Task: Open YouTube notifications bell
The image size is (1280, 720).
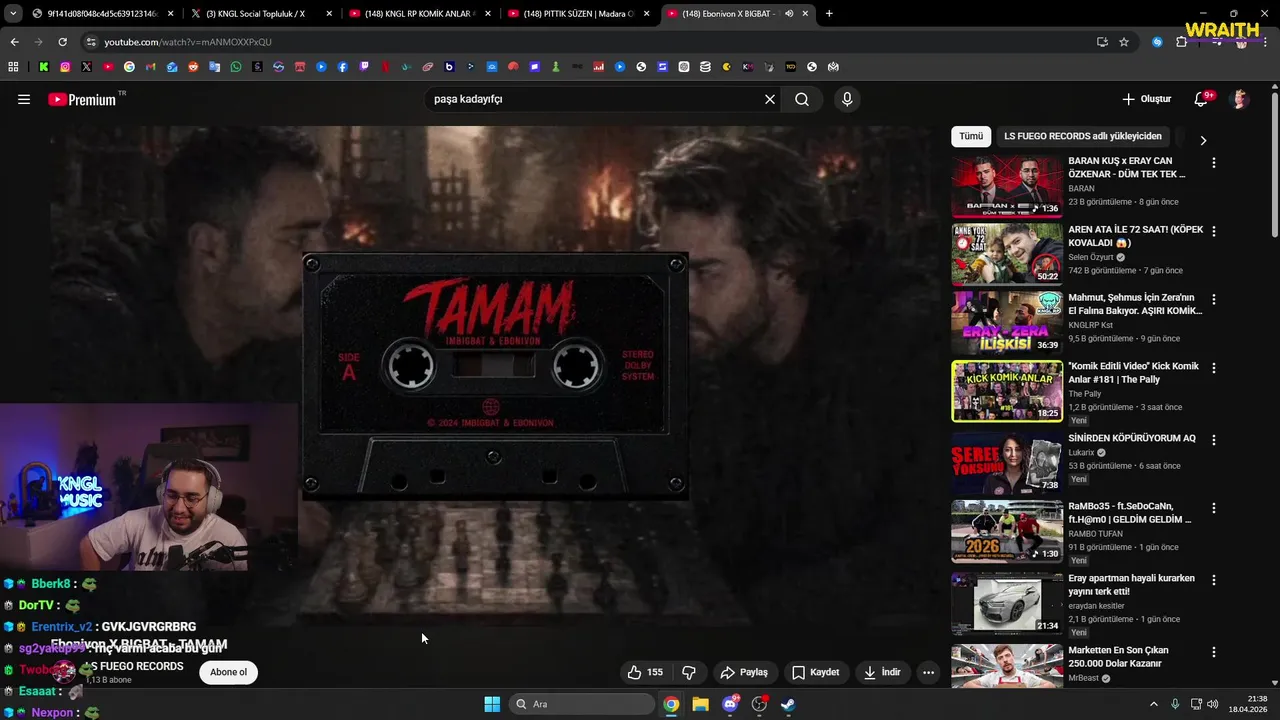Action: click(1202, 99)
